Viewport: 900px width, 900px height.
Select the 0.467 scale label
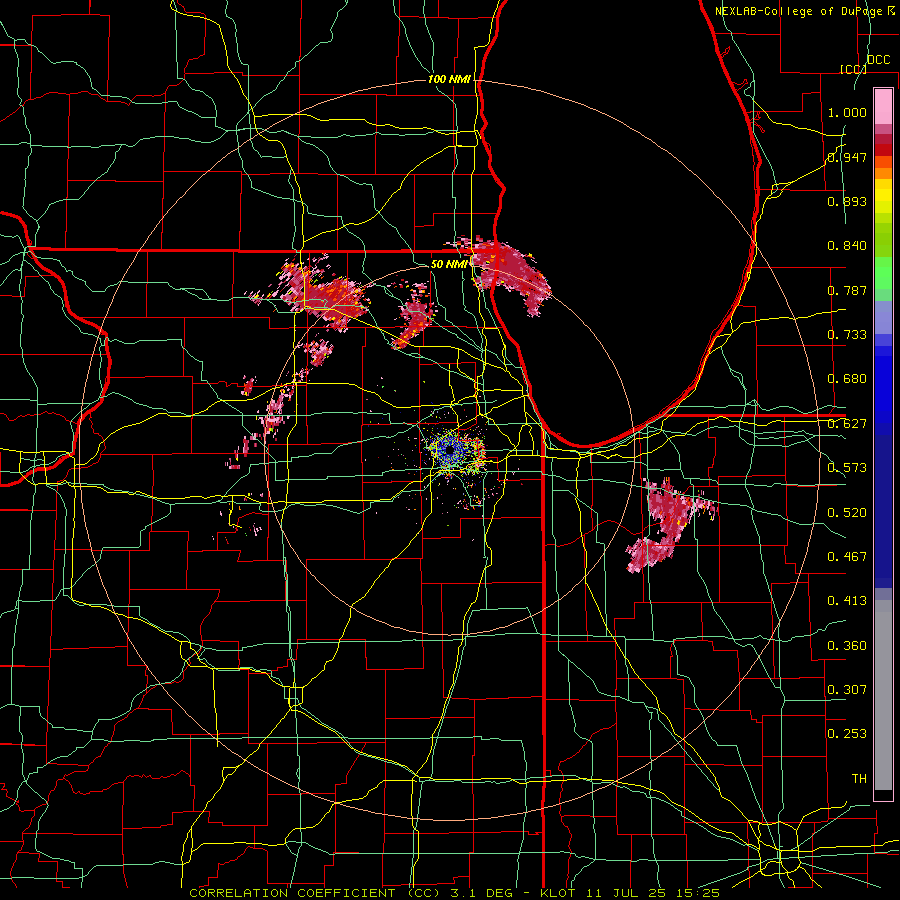coord(847,557)
